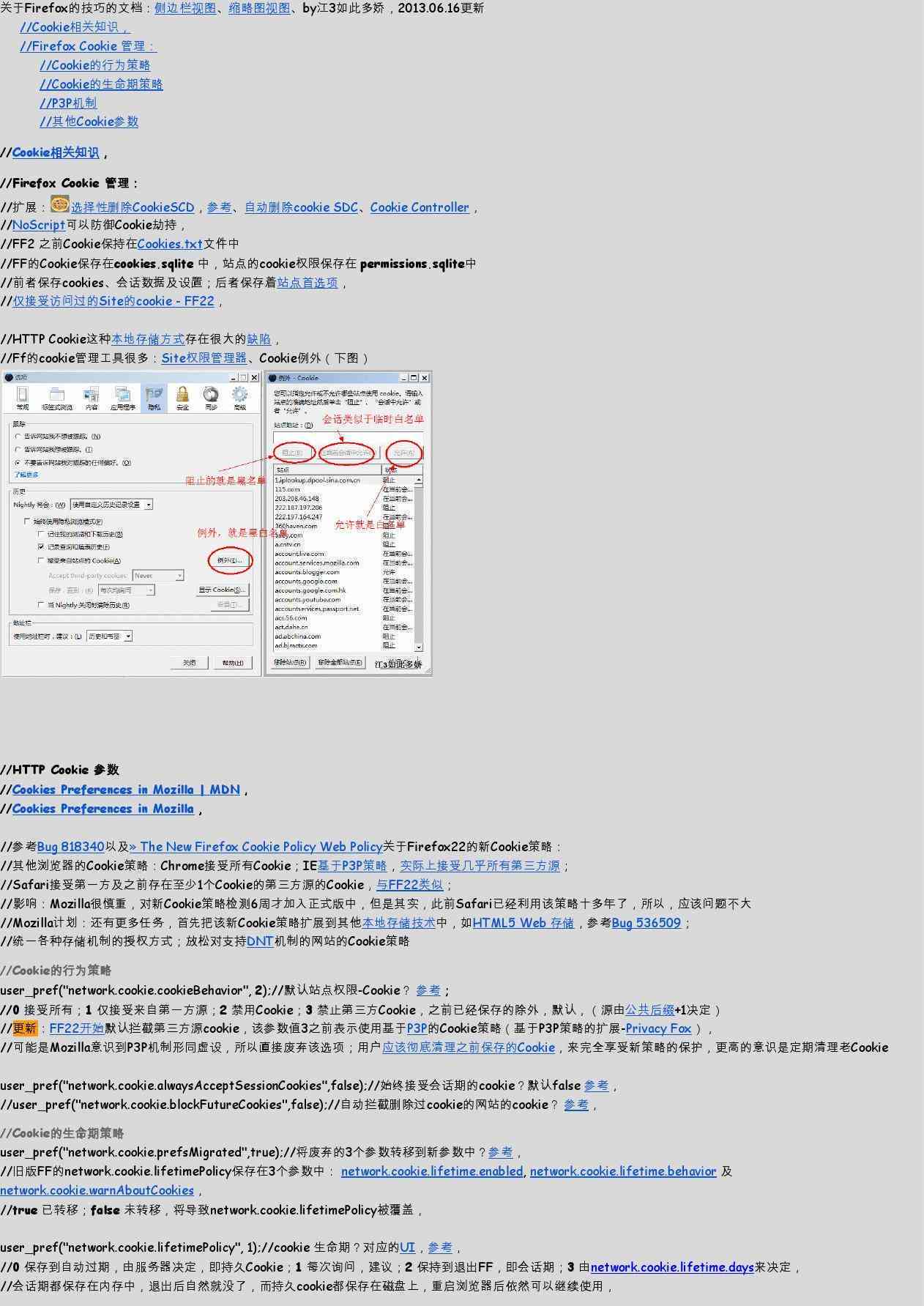Image resolution: width=924 pixels, height=1306 pixels.
Task: Open the 标签式浏览 tabs options icon
Action: tap(56, 398)
